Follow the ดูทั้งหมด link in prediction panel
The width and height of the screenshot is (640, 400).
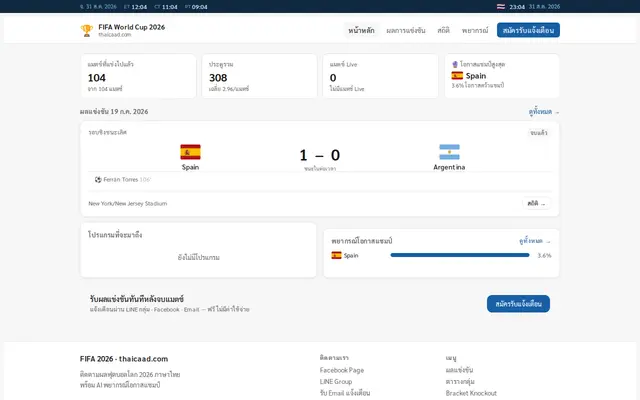pyautogui.click(x=535, y=241)
